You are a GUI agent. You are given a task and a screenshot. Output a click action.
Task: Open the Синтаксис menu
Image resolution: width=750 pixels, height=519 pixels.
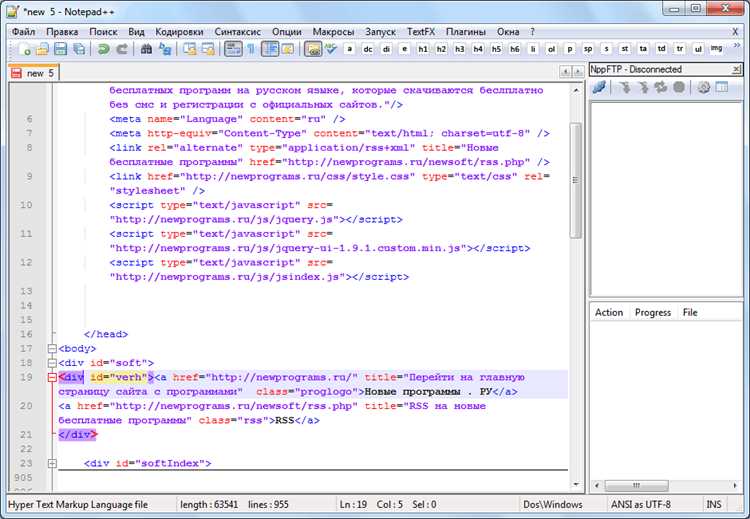pyautogui.click(x=238, y=32)
